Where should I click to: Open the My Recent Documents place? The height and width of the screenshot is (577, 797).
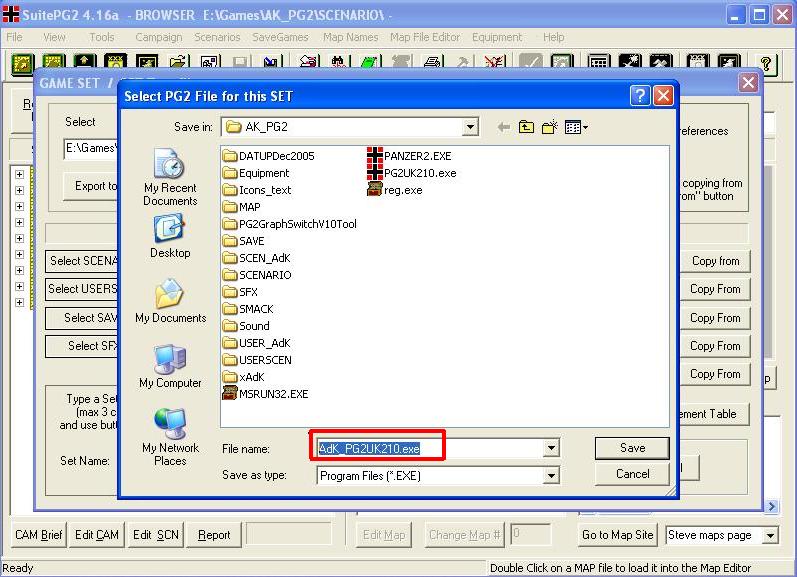pos(170,177)
